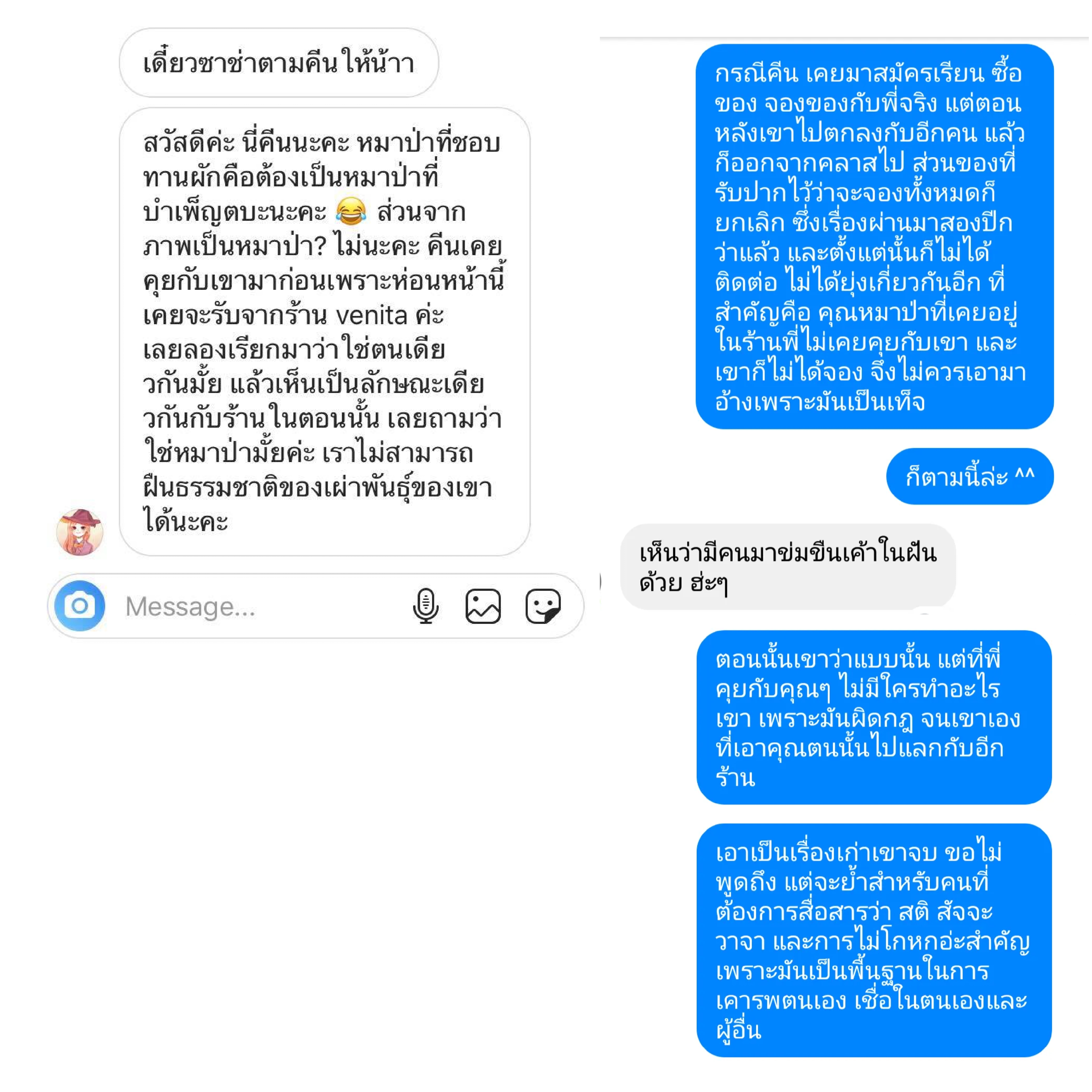Click the last line 'ผู้อื่น' in bottom blue bubble
Image resolution: width=1092 pixels, height=1092 pixels.
(738, 1030)
